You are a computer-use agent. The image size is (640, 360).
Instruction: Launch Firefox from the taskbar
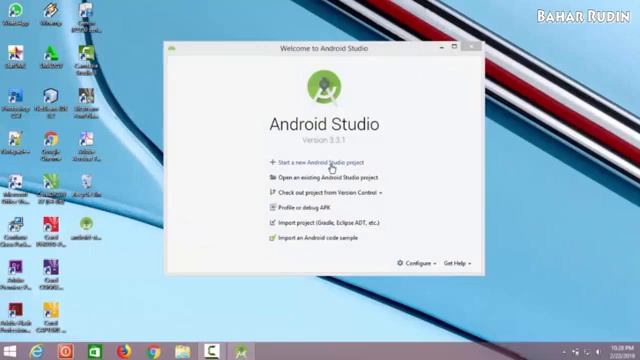tap(124, 351)
